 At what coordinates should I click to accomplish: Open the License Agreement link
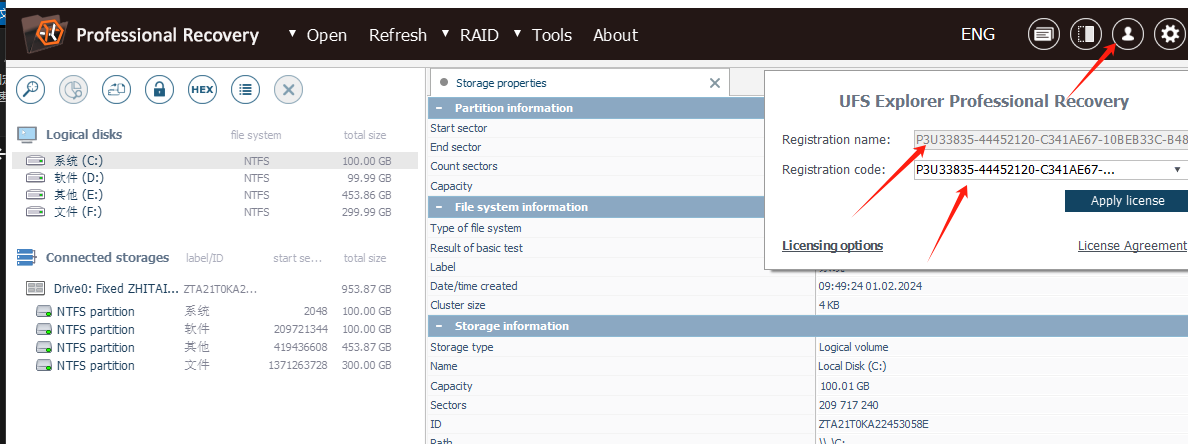point(1132,245)
